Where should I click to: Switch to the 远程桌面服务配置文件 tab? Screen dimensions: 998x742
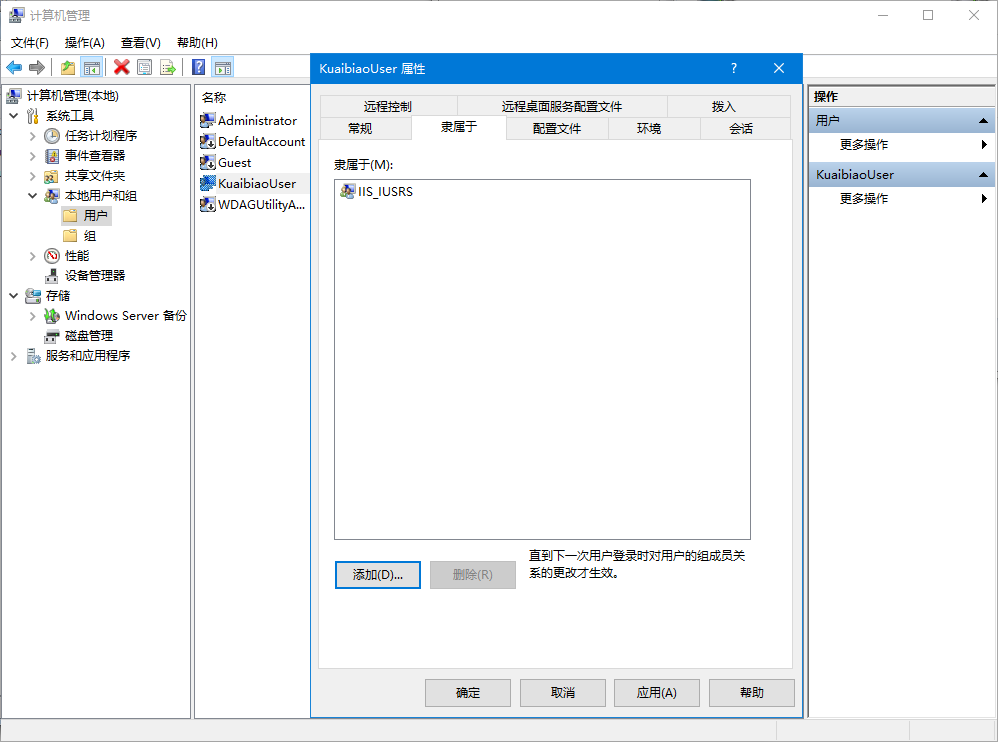[x=562, y=106]
